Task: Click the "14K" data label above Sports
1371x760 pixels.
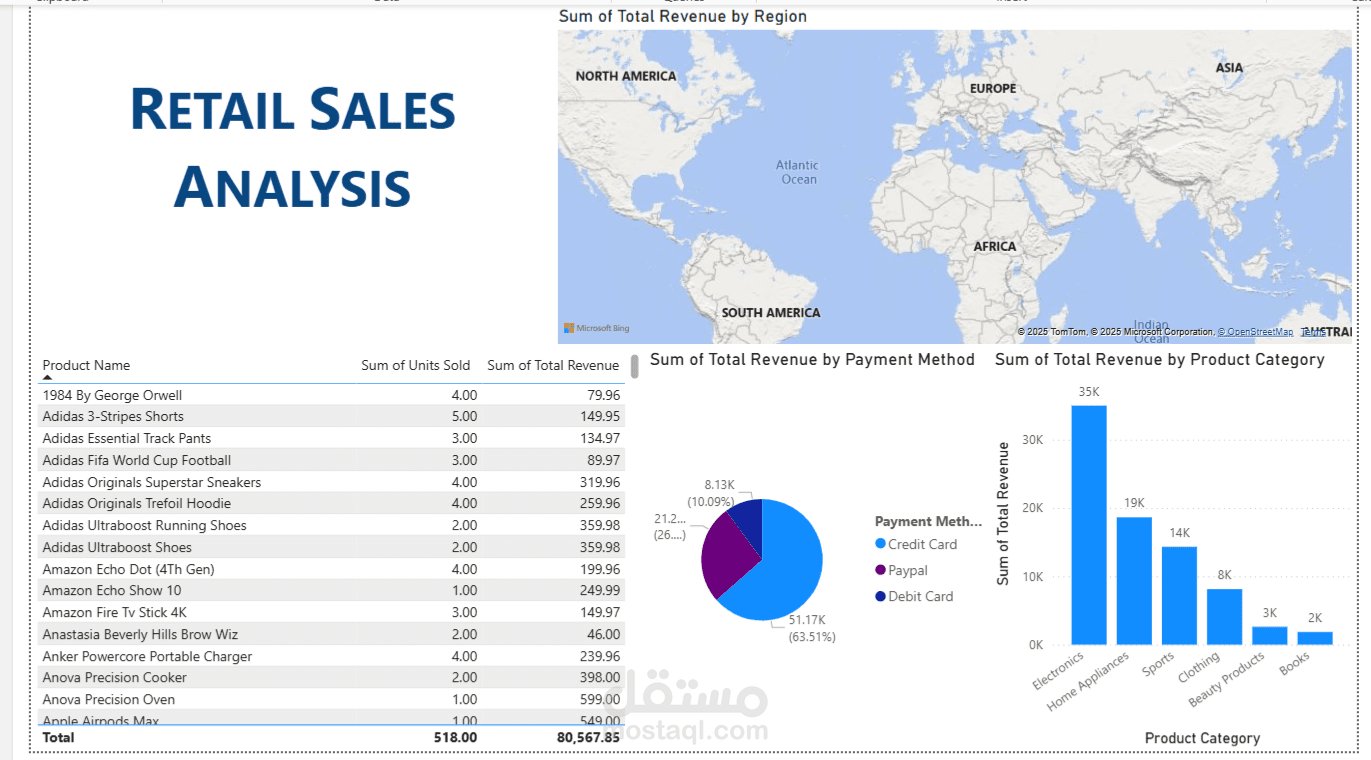Action: tap(1179, 533)
